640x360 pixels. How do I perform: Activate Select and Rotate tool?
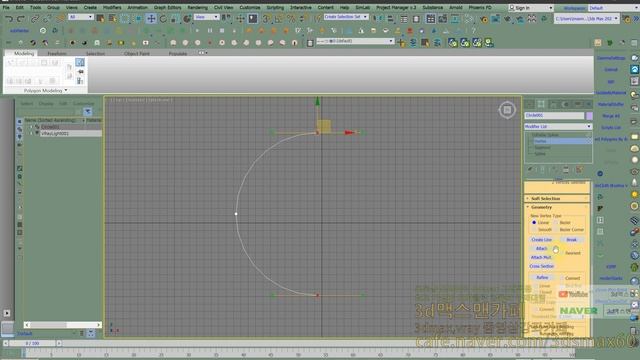[x=163, y=18]
